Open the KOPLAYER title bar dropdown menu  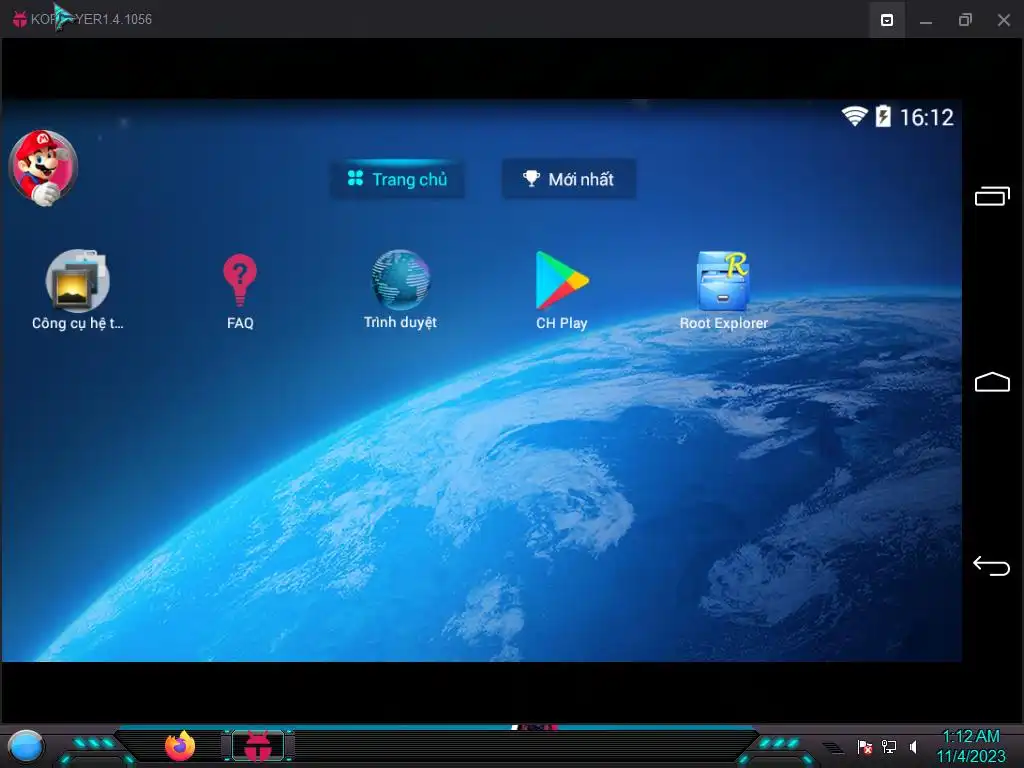887,20
